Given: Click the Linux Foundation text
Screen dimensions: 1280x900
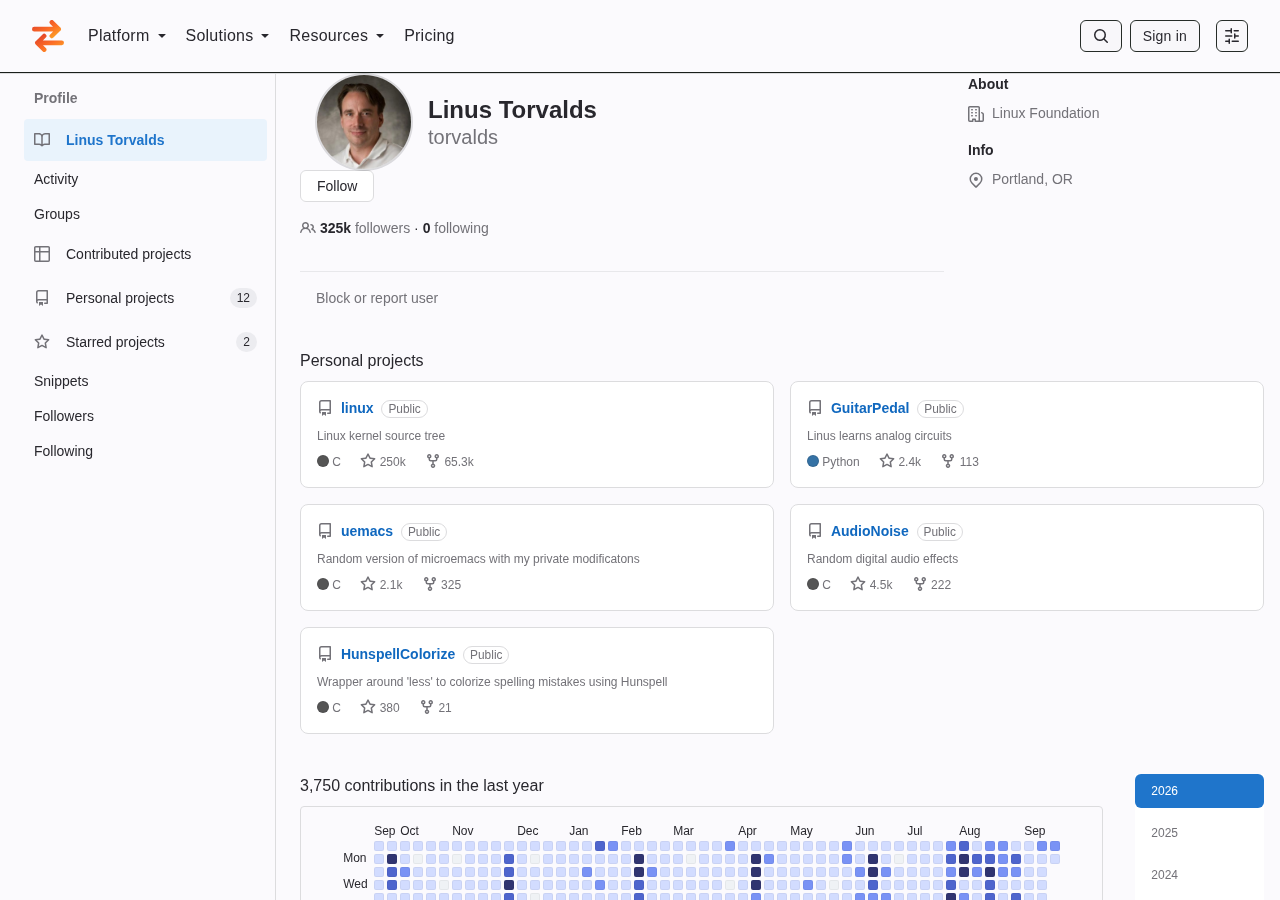Looking at the screenshot, I should point(1045,113).
